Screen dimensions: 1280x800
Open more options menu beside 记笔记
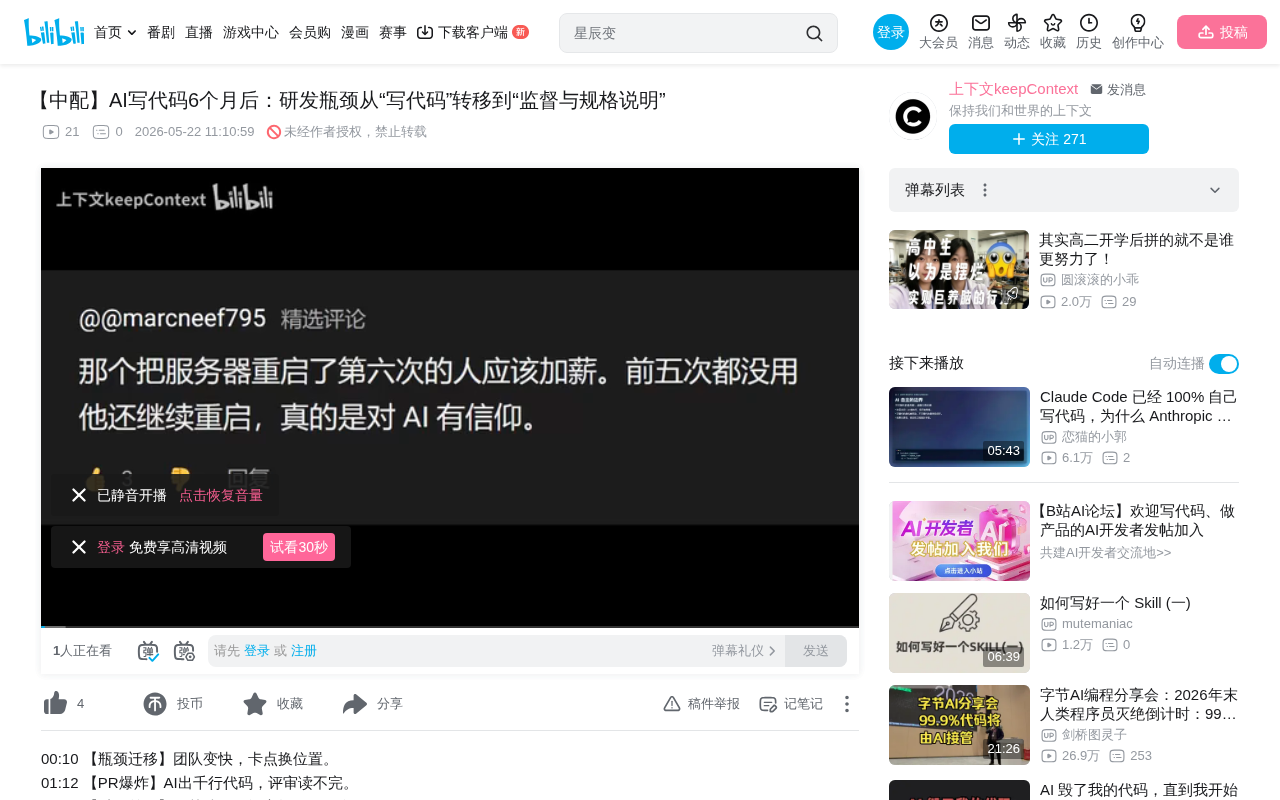click(x=847, y=704)
